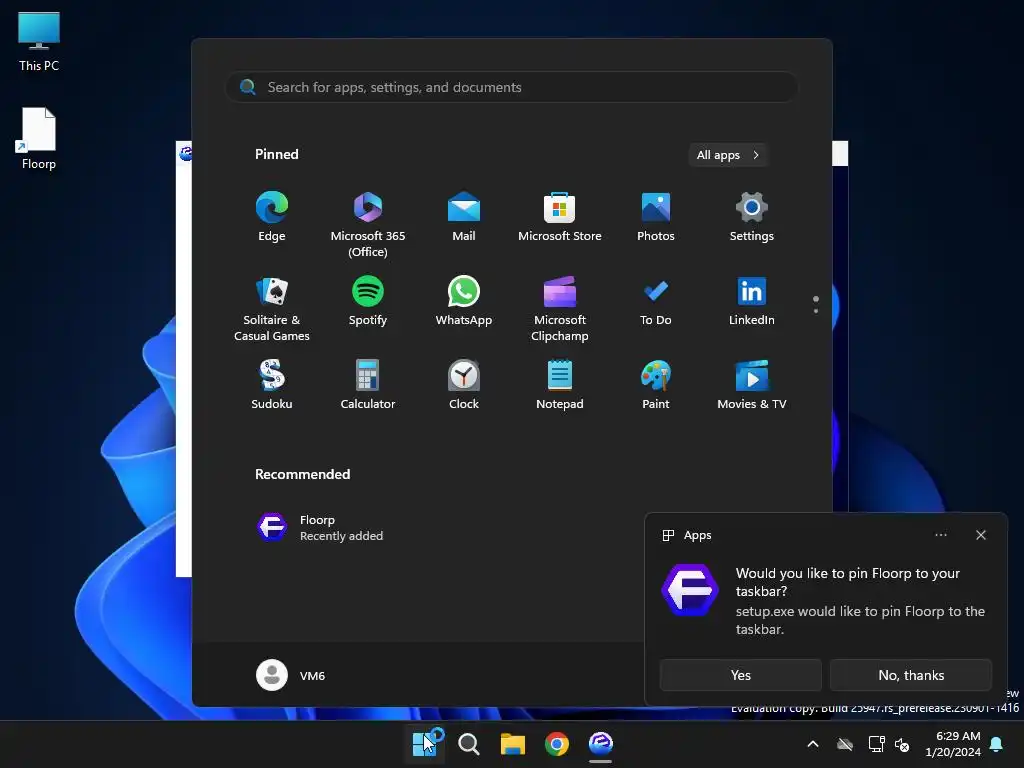Open VM6 user account menu
Viewport: 1024px width, 768px height.
coord(291,675)
